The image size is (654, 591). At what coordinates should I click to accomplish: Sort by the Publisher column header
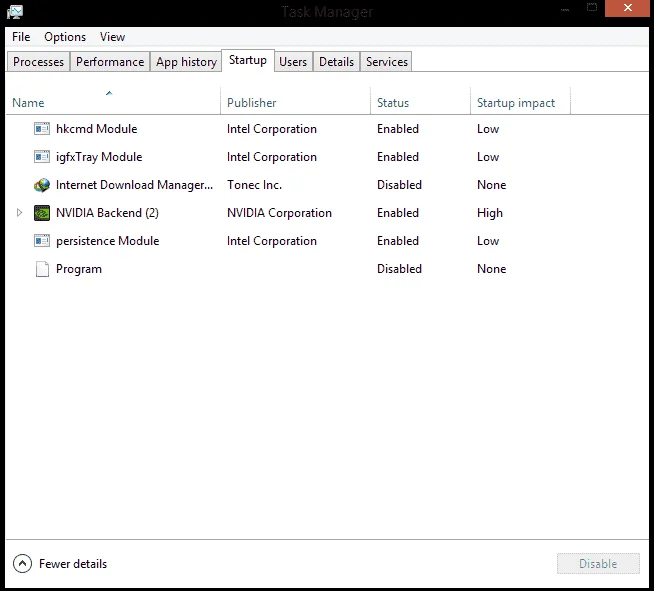click(295, 102)
